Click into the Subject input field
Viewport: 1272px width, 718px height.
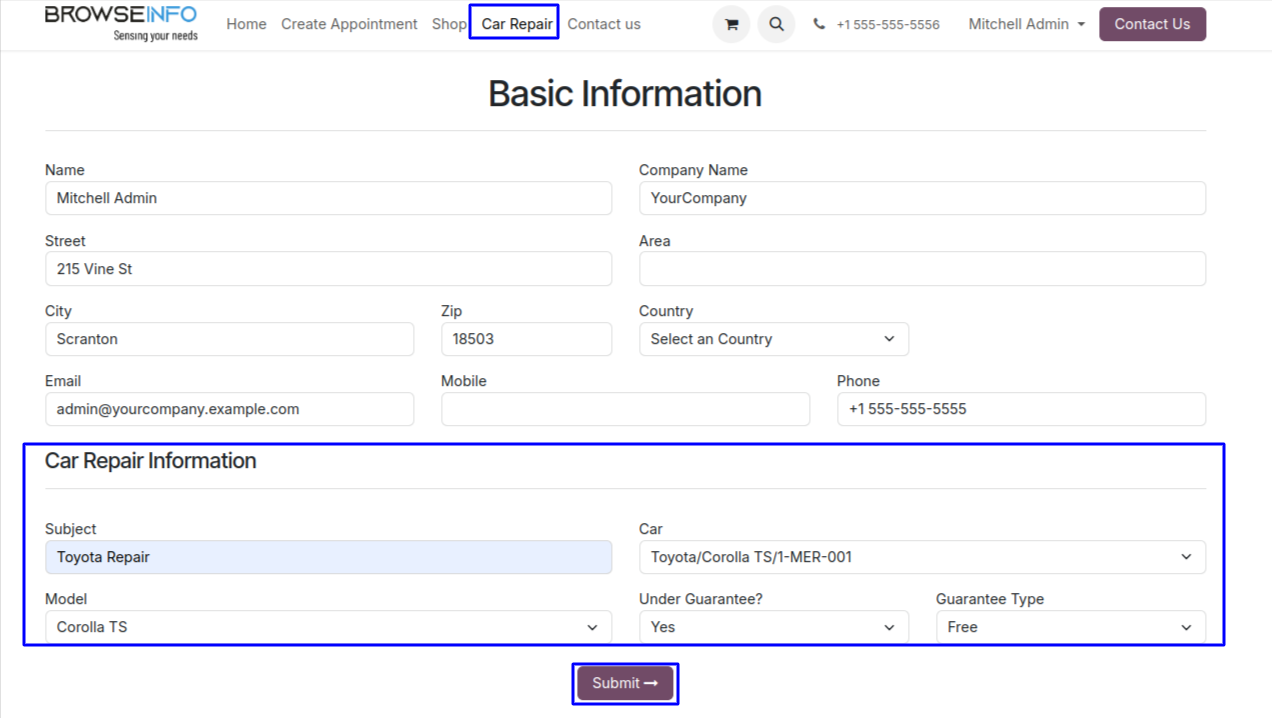(328, 557)
